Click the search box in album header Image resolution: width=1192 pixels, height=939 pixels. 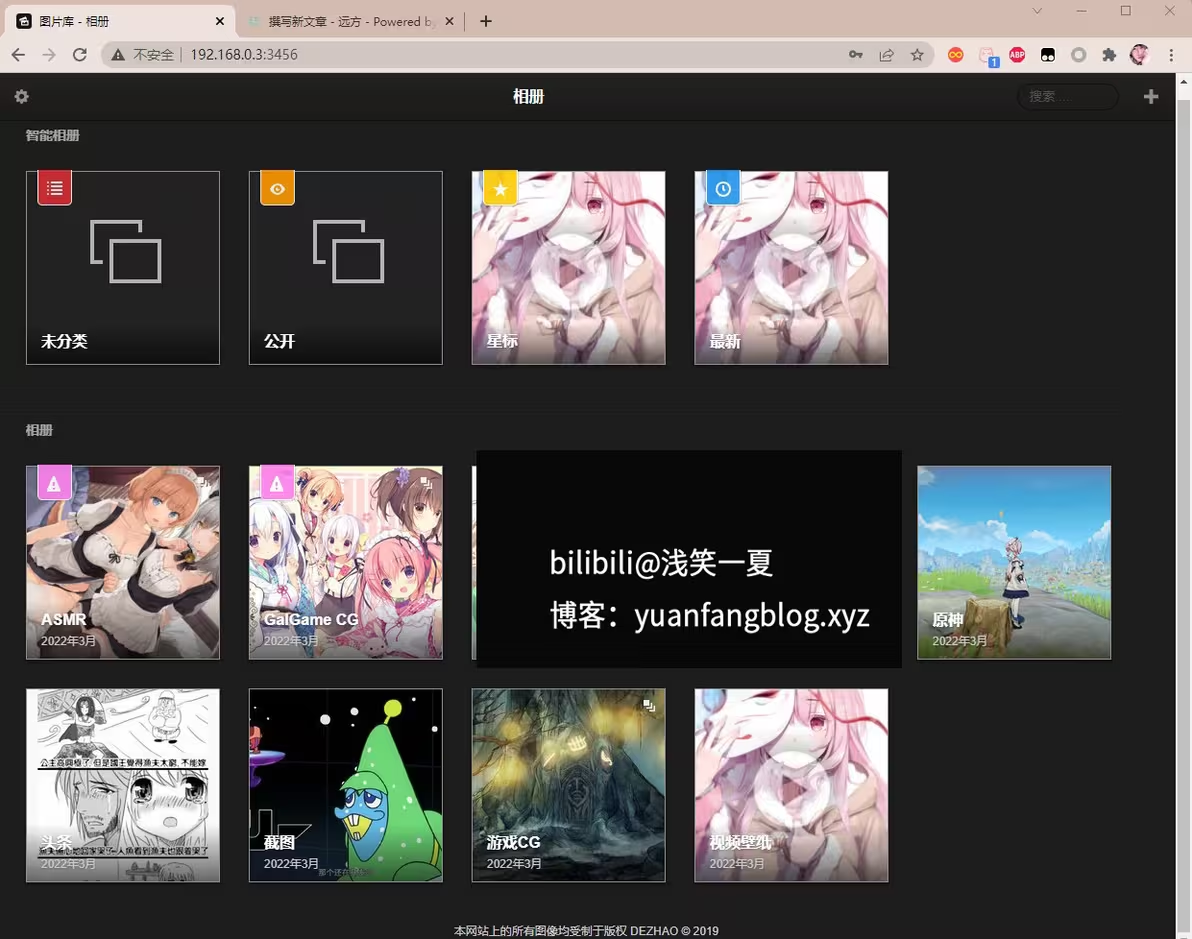(1067, 97)
